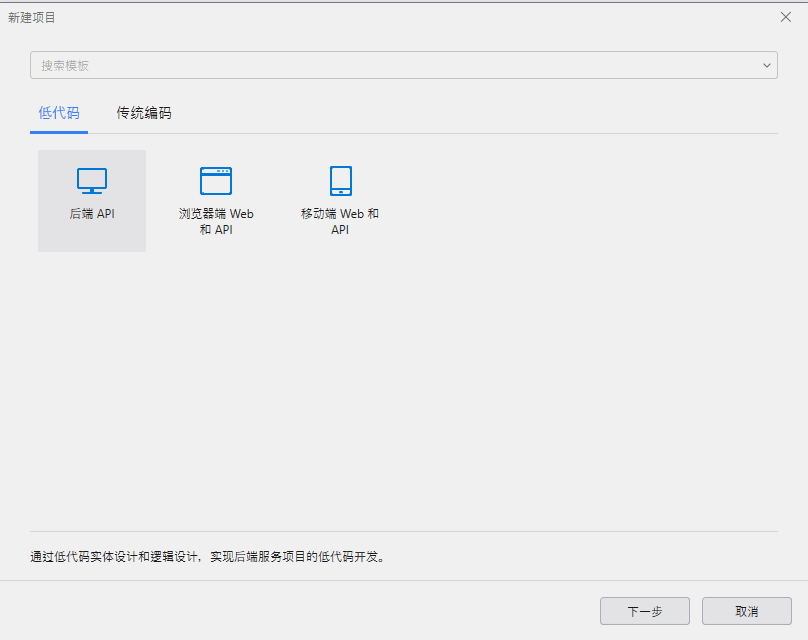Switch to the 低代码 tab
Screen dimensions: 808x640
pos(58,113)
